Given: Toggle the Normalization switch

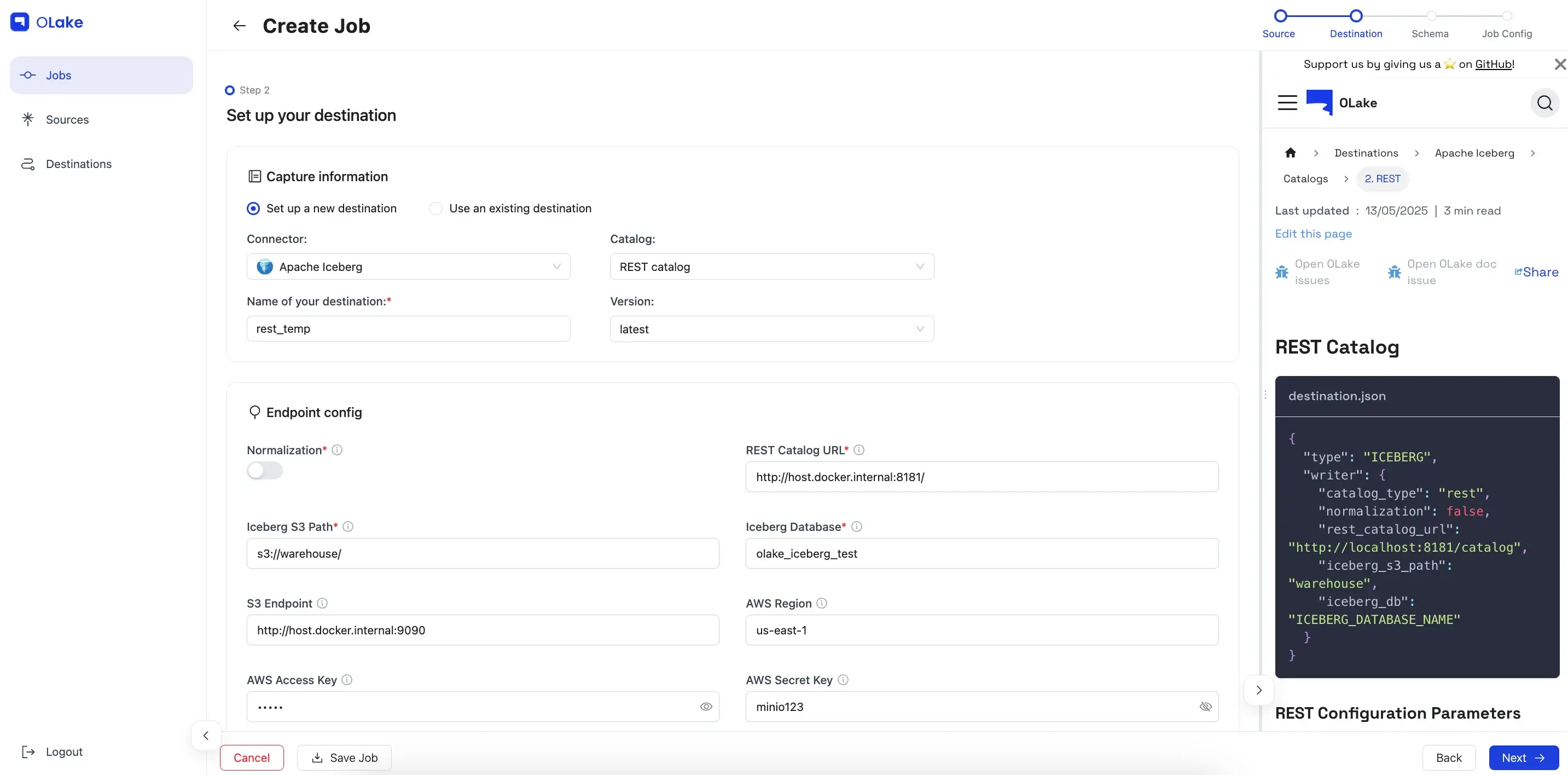Looking at the screenshot, I should 265,471.
